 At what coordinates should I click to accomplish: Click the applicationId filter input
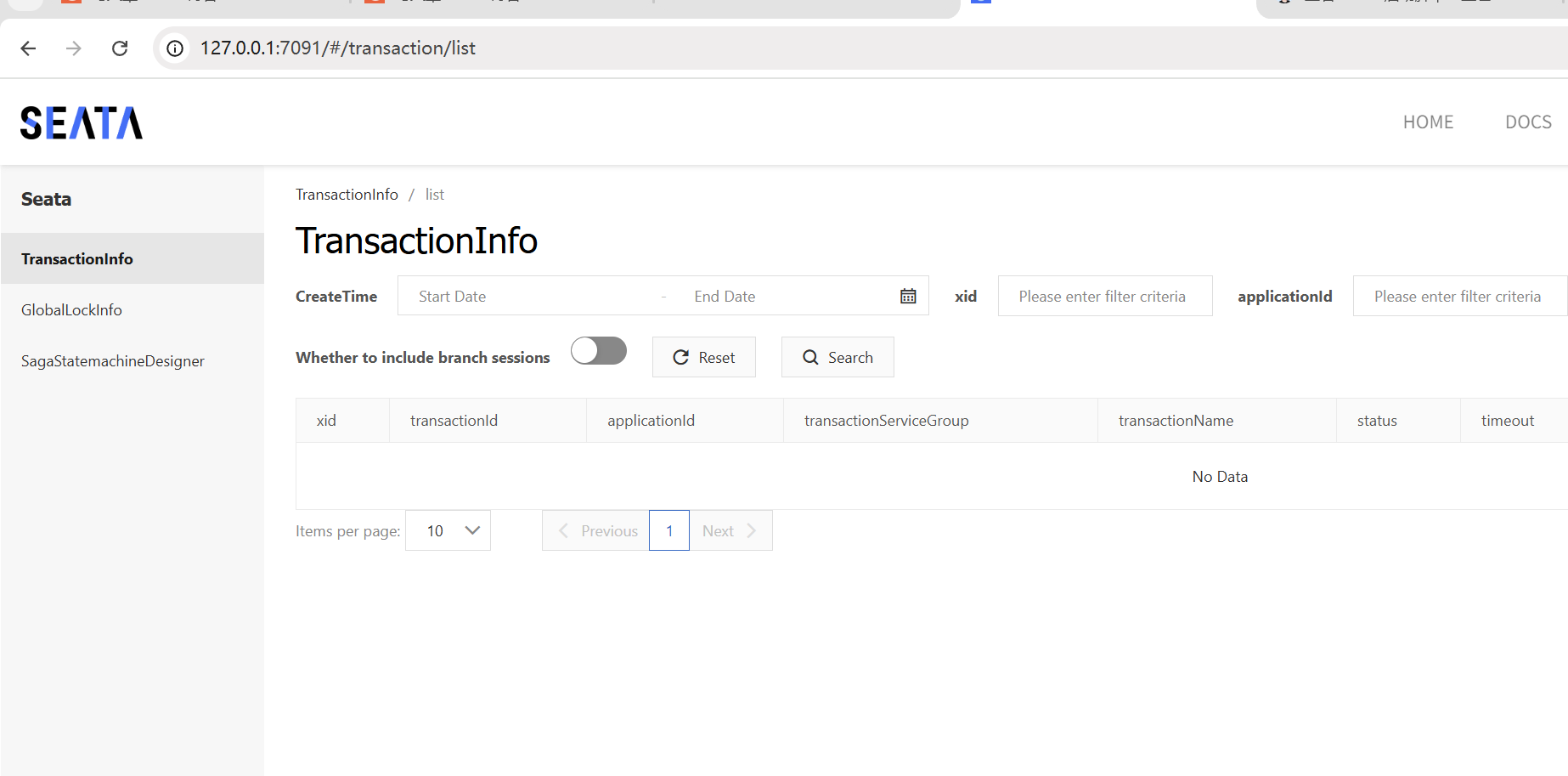coord(1460,296)
